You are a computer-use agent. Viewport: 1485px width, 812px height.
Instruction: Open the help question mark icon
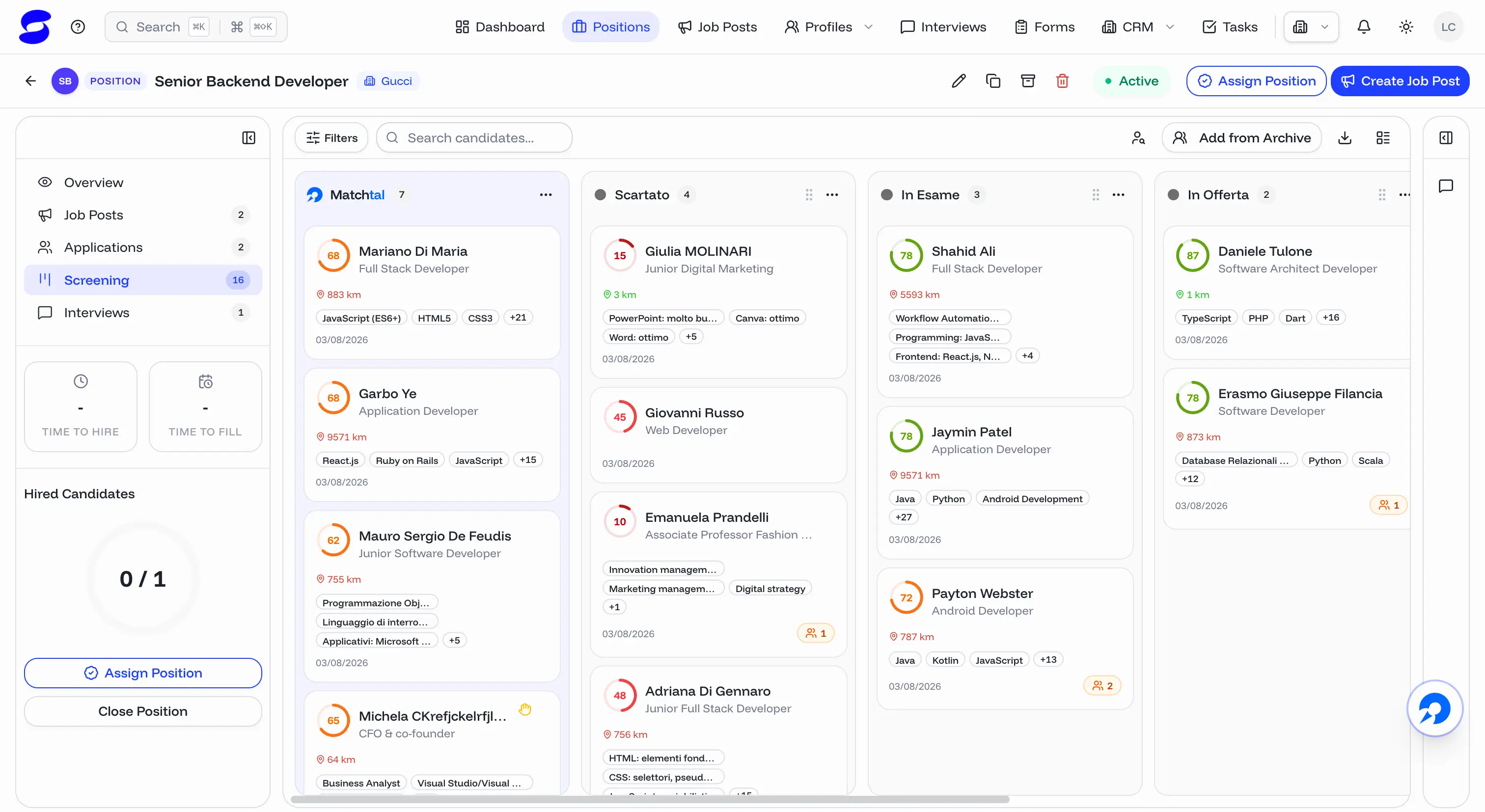click(x=78, y=27)
